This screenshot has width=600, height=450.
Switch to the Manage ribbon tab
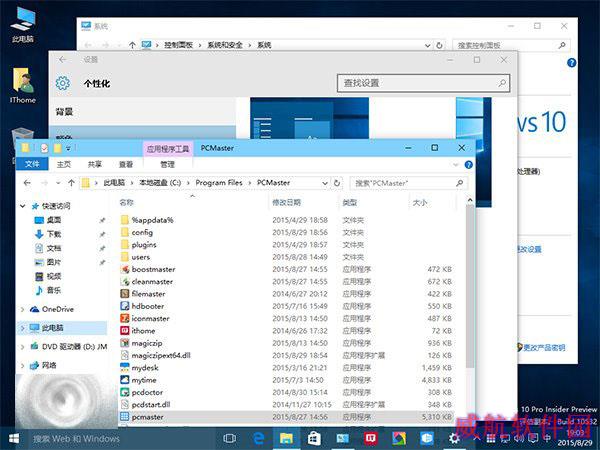(167, 165)
